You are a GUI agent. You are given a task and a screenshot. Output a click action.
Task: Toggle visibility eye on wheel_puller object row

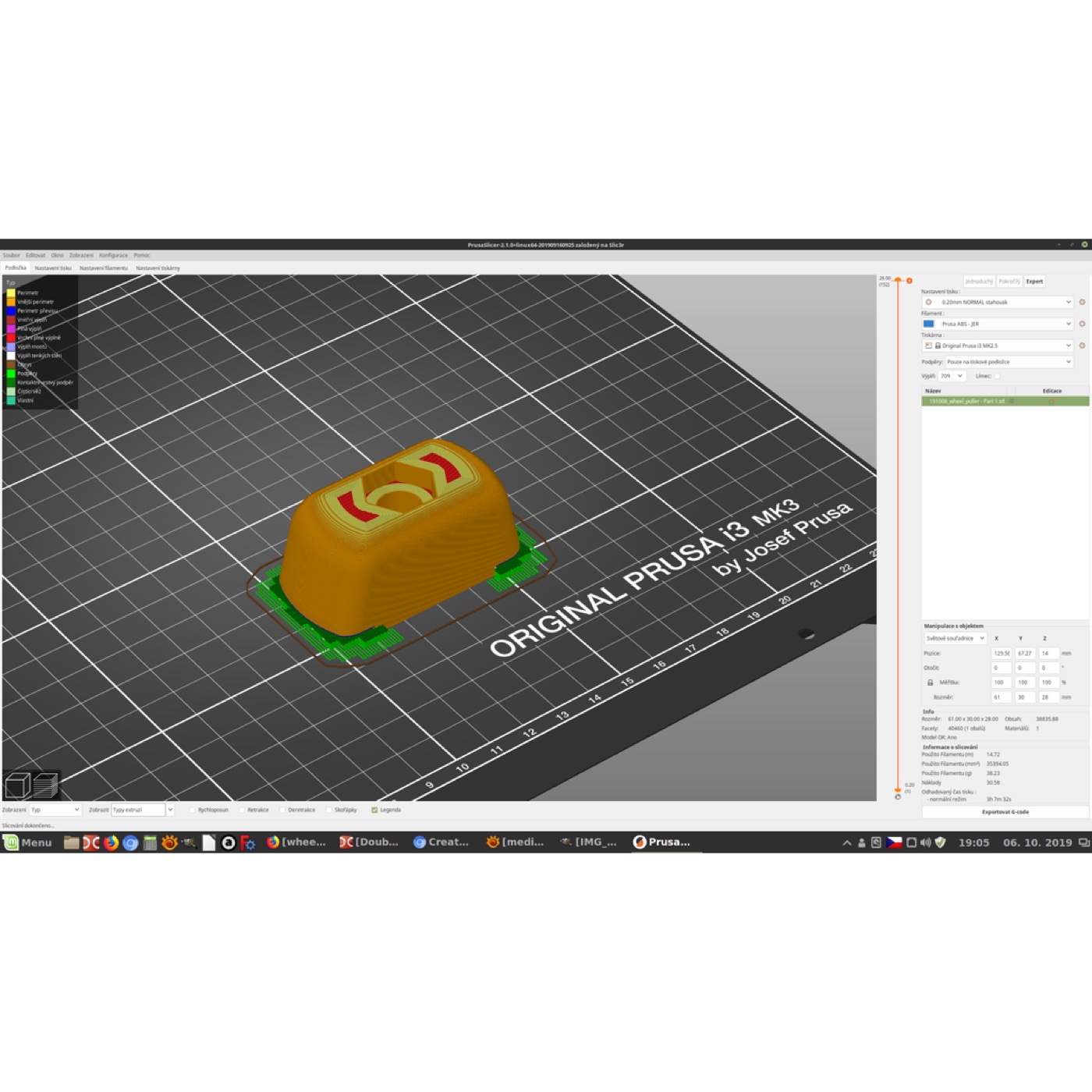1012,401
